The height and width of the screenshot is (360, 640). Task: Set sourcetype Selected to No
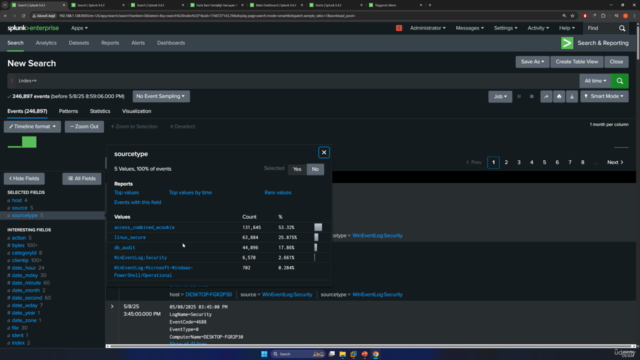tap(315, 169)
